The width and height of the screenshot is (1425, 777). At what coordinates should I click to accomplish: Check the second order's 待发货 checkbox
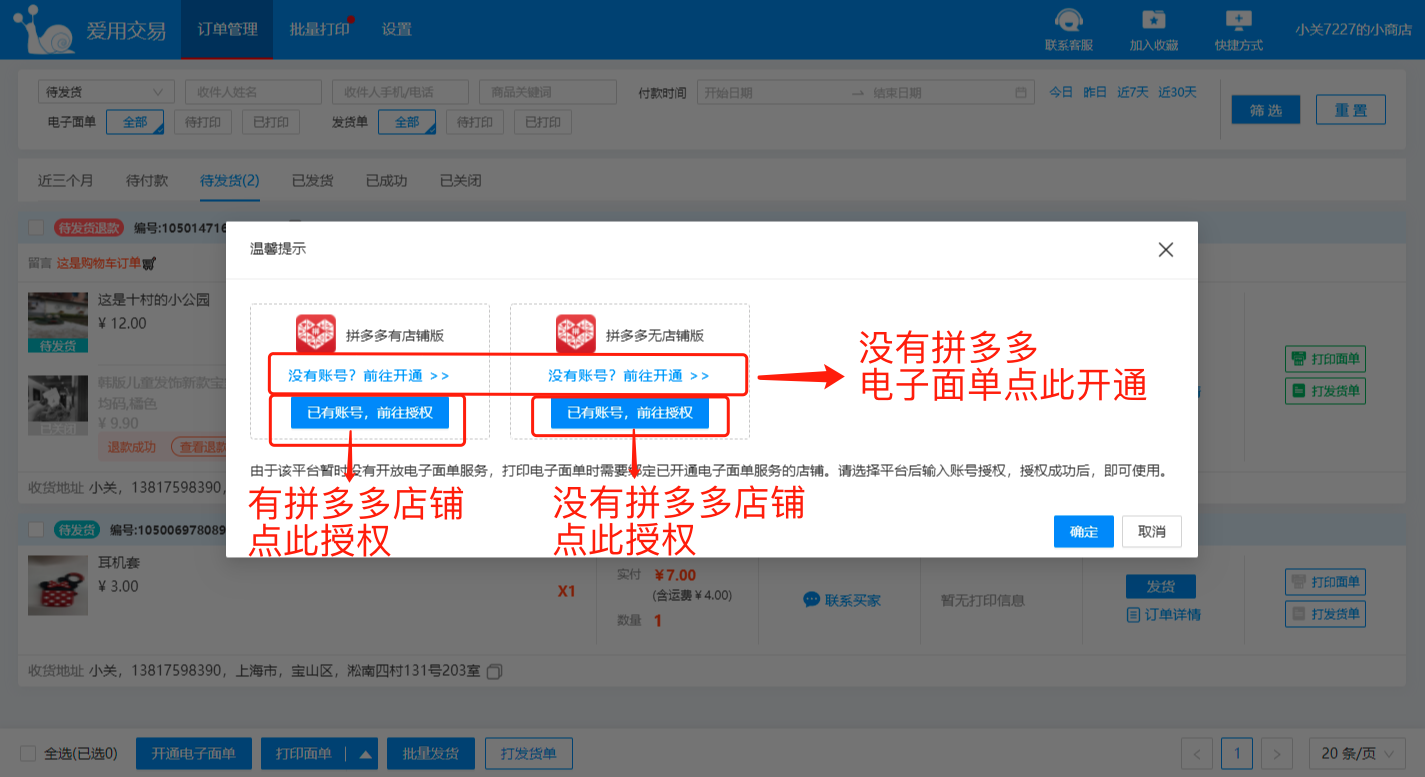(x=36, y=529)
